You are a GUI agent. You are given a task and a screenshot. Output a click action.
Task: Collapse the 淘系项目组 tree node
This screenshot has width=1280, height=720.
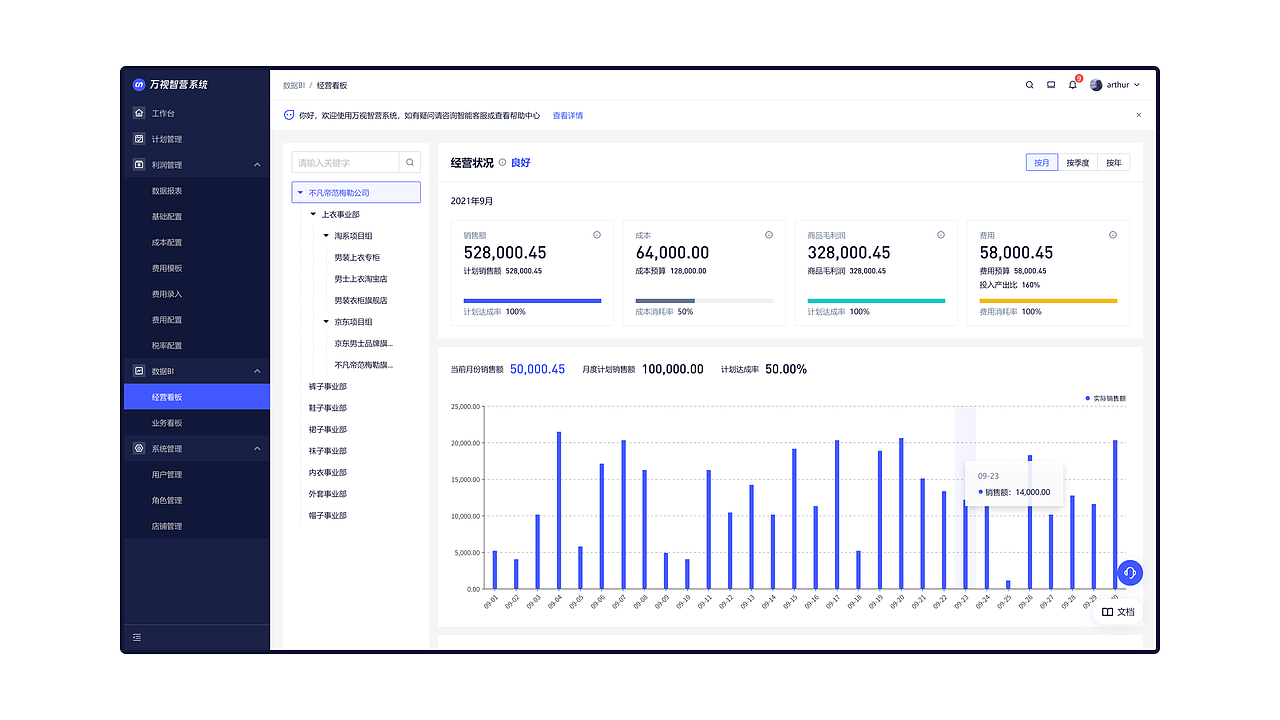326,236
